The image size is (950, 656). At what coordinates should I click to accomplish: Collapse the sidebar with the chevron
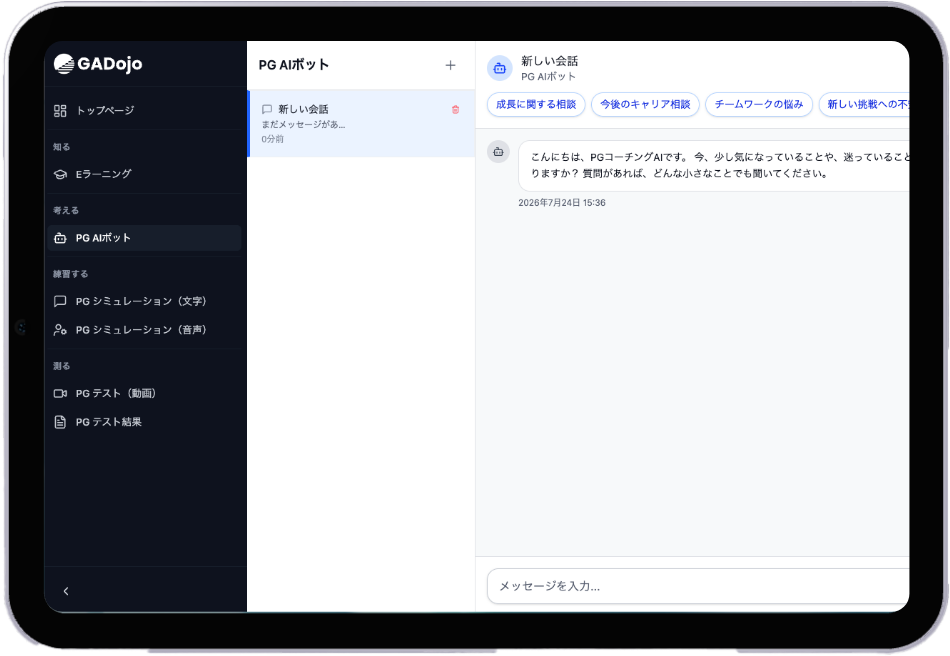coord(66,591)
